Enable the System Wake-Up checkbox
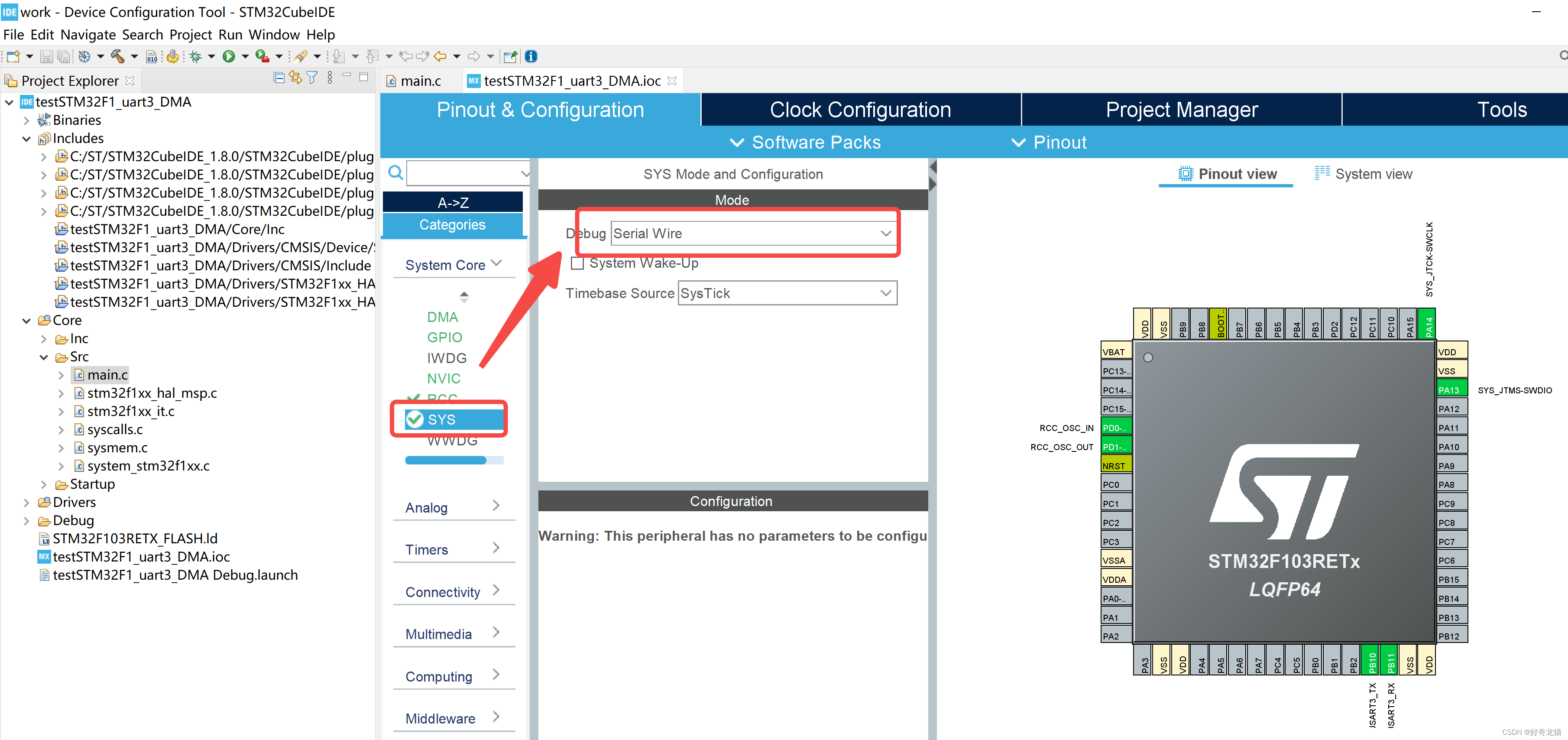The height and width of the screenshot is (740, 1568). 577,263
